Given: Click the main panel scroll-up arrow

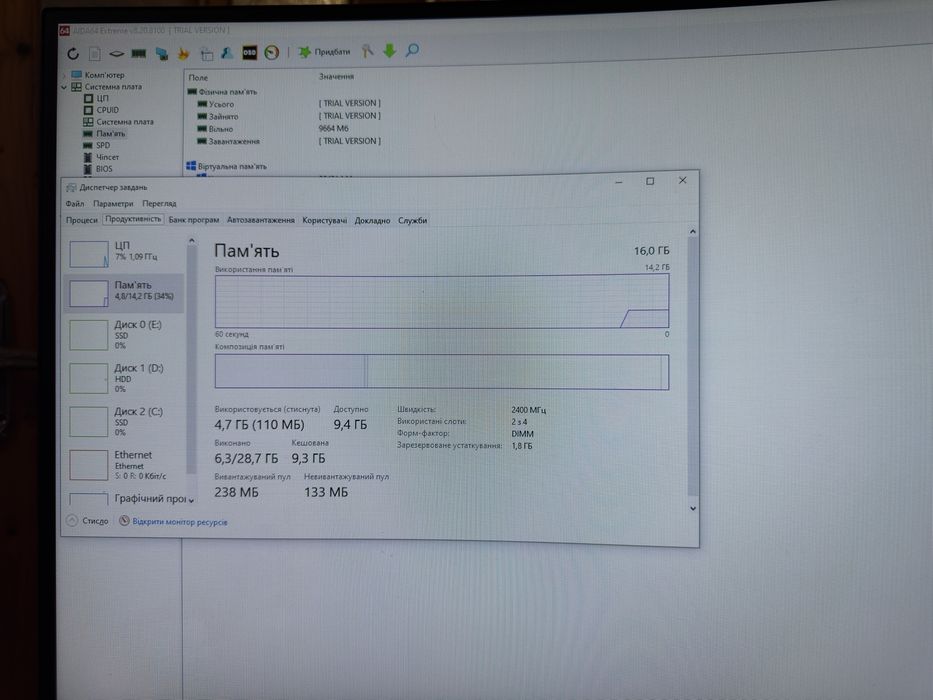Looking at the screenshot, I should [693, 232].
